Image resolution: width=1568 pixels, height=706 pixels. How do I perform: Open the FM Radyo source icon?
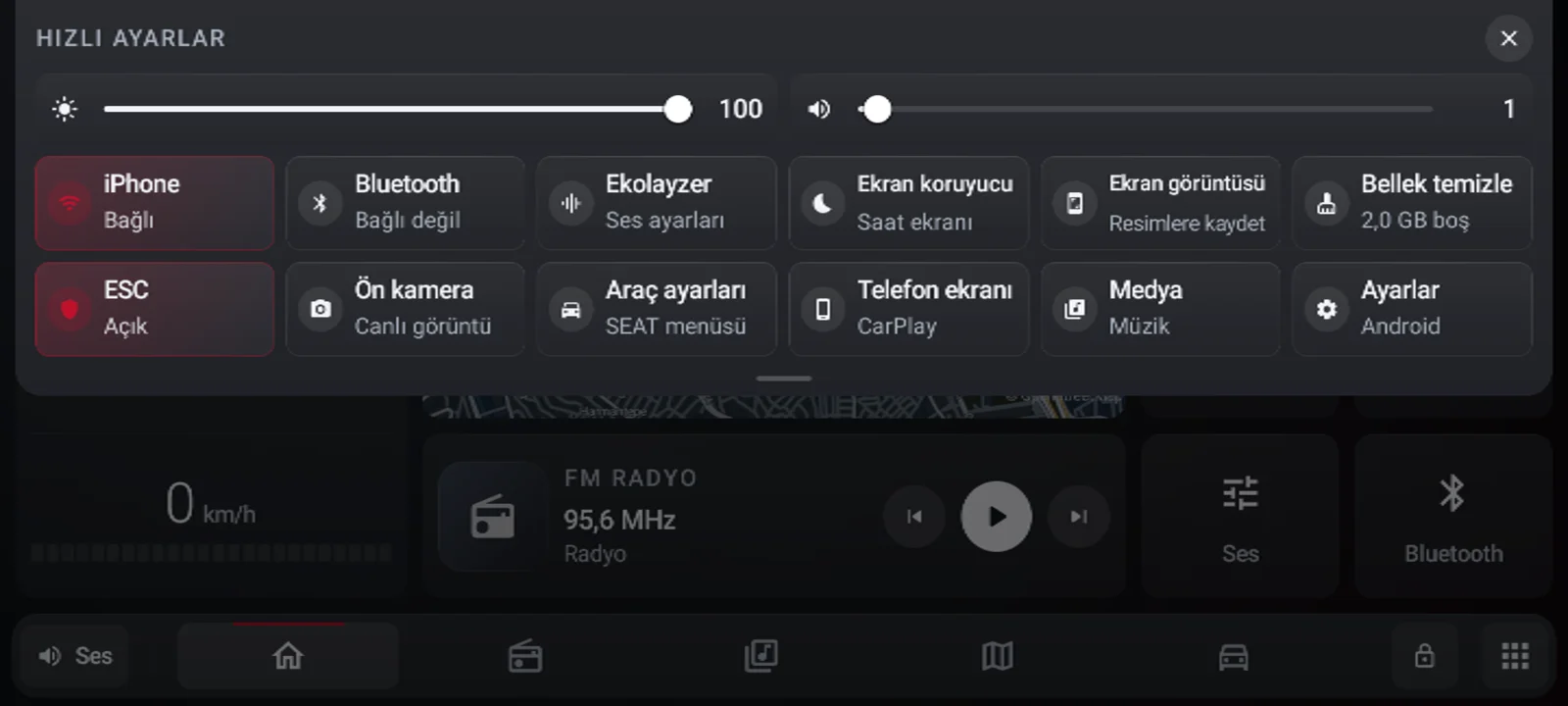(x=492, y=517)
